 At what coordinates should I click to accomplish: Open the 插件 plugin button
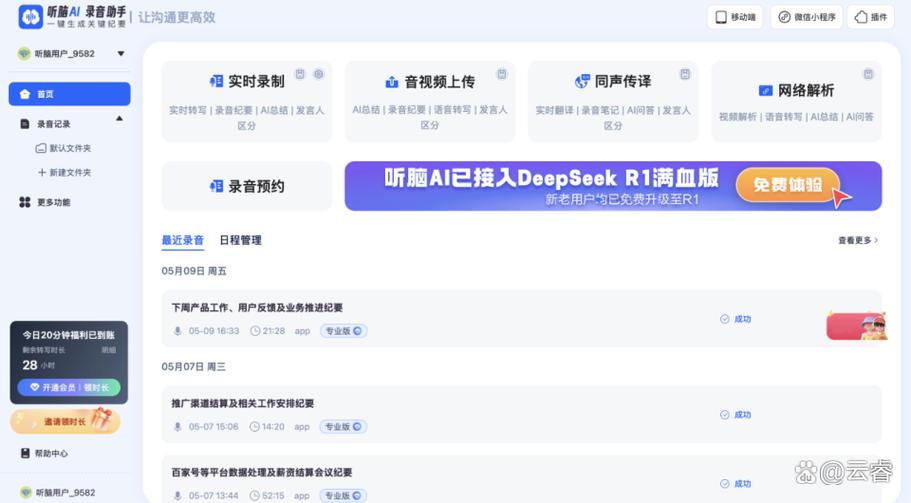(x=871, y=17)
